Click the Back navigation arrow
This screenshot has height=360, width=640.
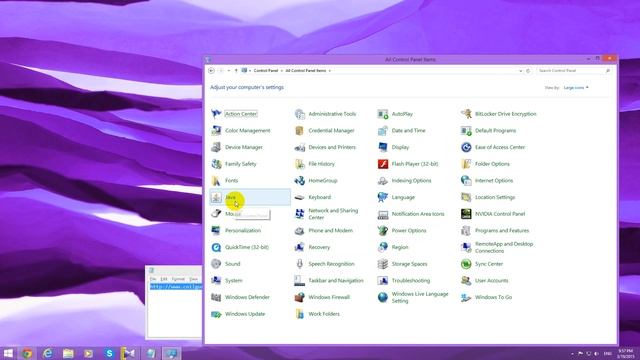coord(211,71)
